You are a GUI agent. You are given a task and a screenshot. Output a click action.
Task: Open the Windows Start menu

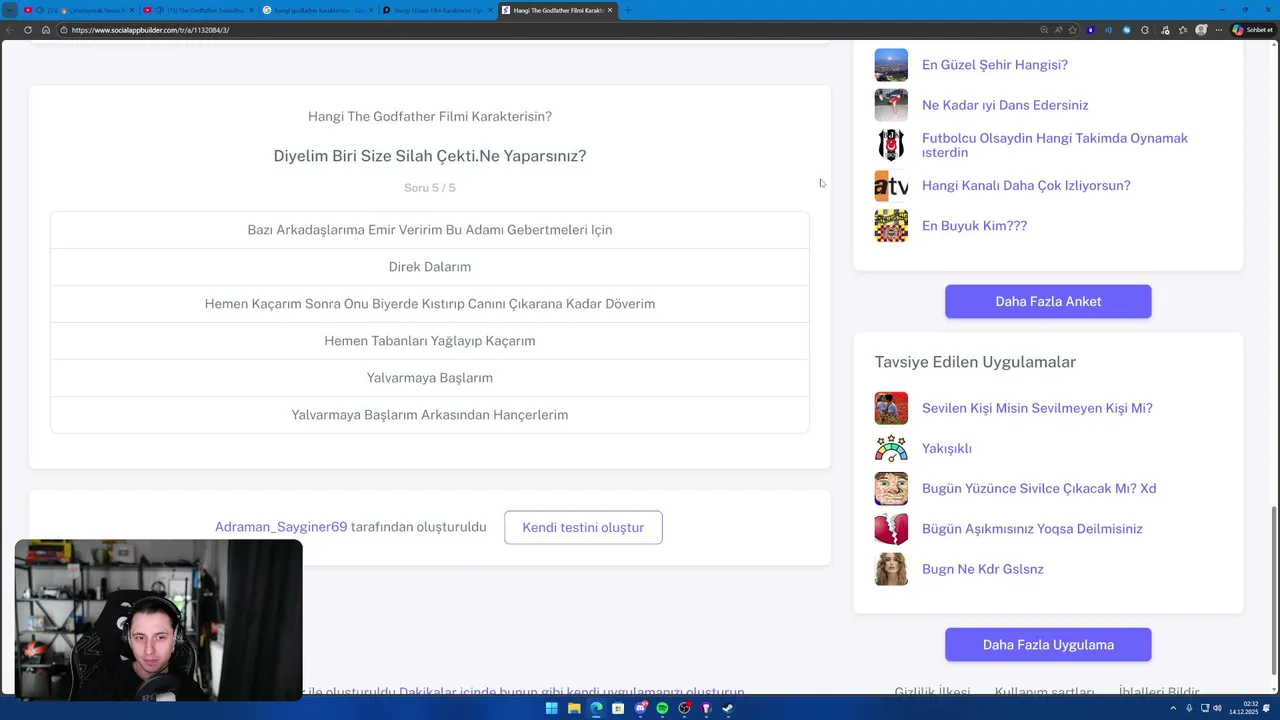coord(552,708)
